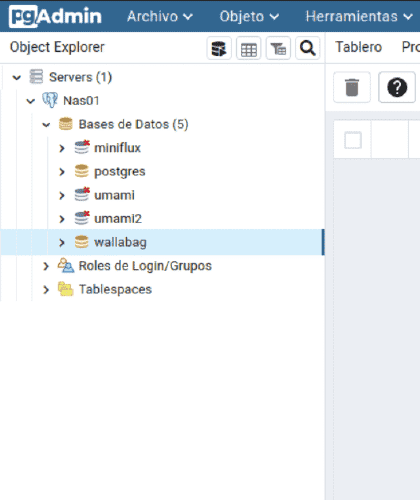Open the Herramientas menu

click(x=359, y=16)
